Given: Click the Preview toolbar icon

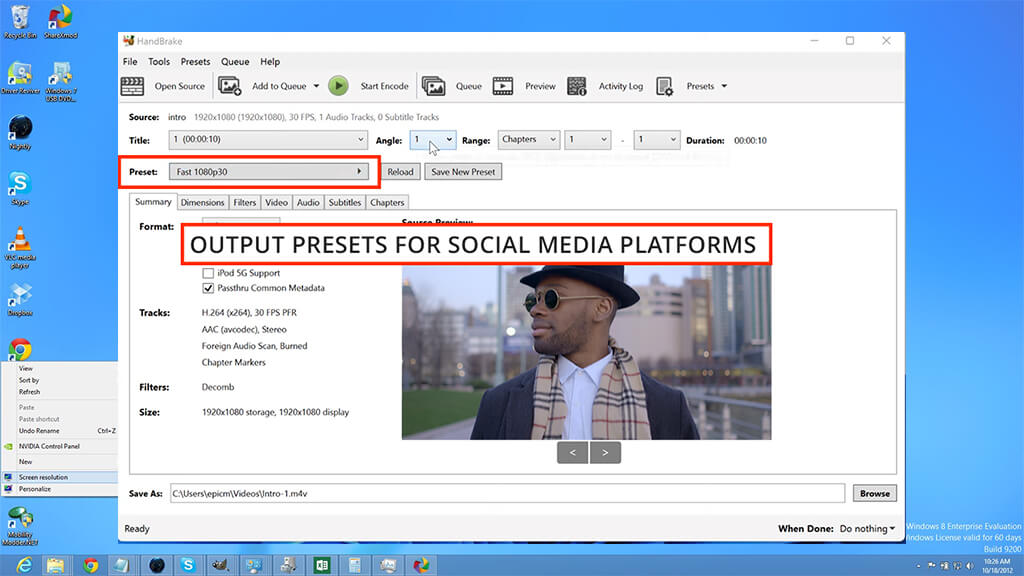Looking at the screenshot, I should (x=502, y=87).
